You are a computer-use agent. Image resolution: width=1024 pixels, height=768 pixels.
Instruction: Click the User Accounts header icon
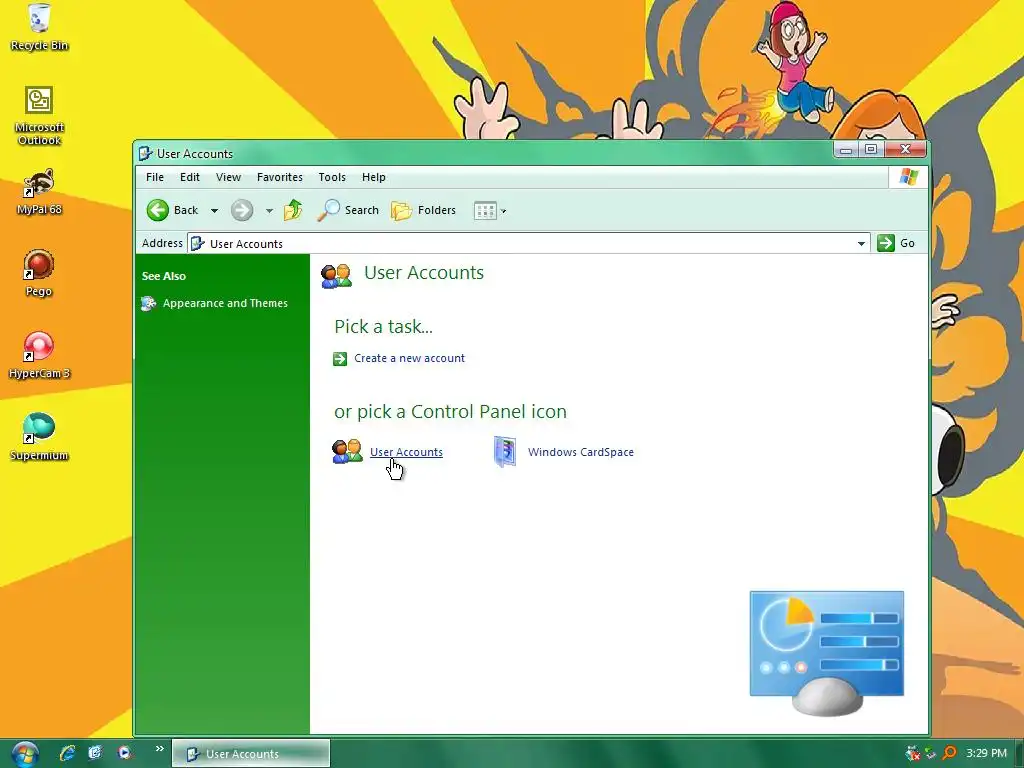tap(336, 276)
